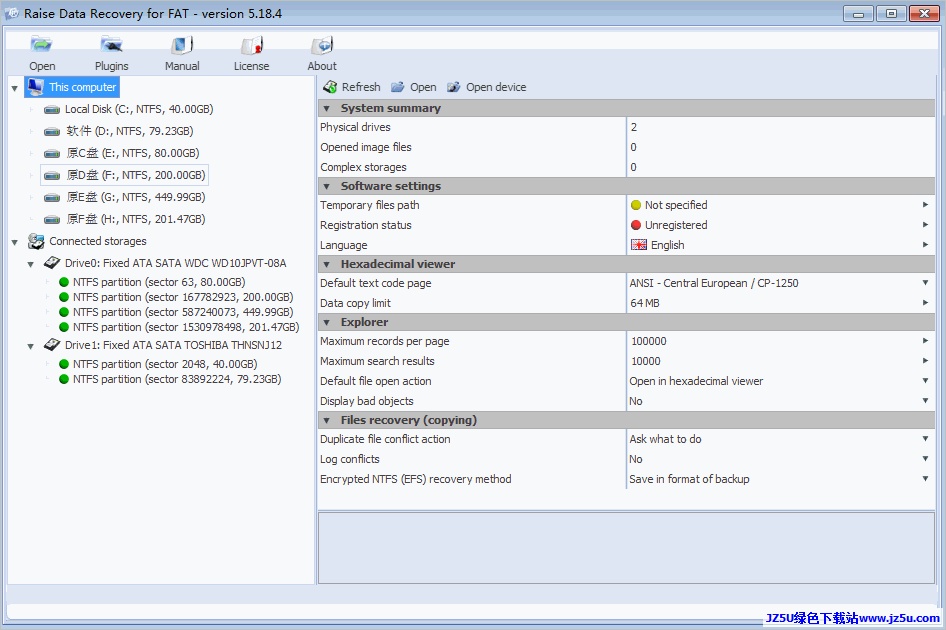The width and height of the screenshot is (946, 630).
Task: Click the F: NTFS 200.00GB drive icon
Action: point(52,176)
